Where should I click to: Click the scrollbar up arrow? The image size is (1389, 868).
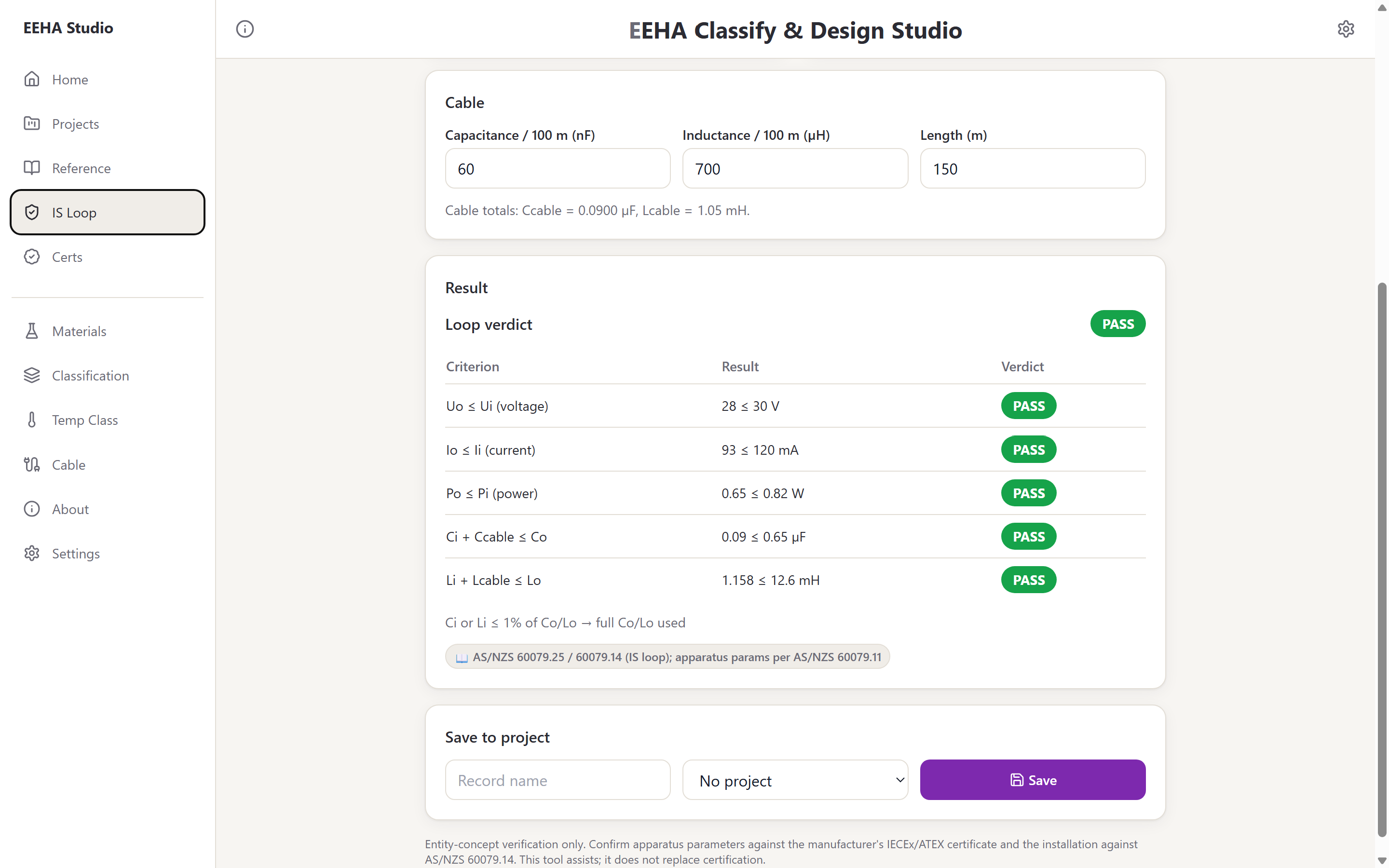(x=1382, y=7)
